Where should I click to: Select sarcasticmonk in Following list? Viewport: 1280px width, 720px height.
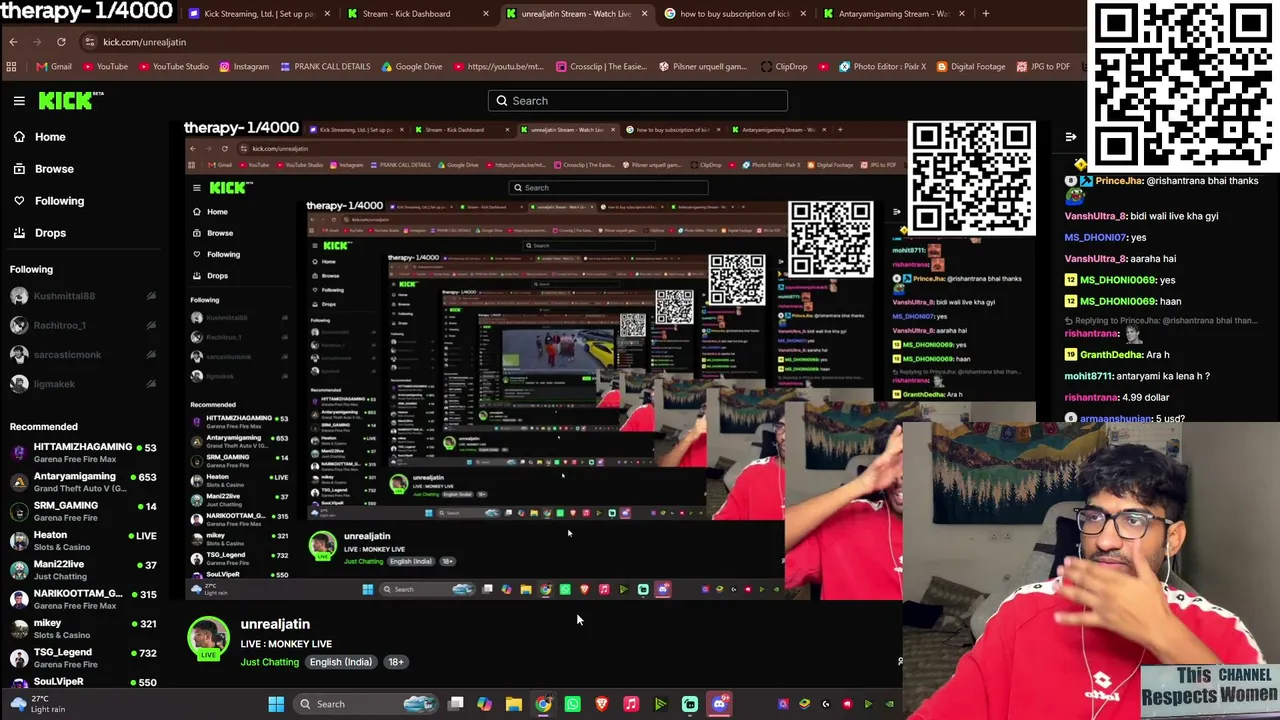(83, 354)
